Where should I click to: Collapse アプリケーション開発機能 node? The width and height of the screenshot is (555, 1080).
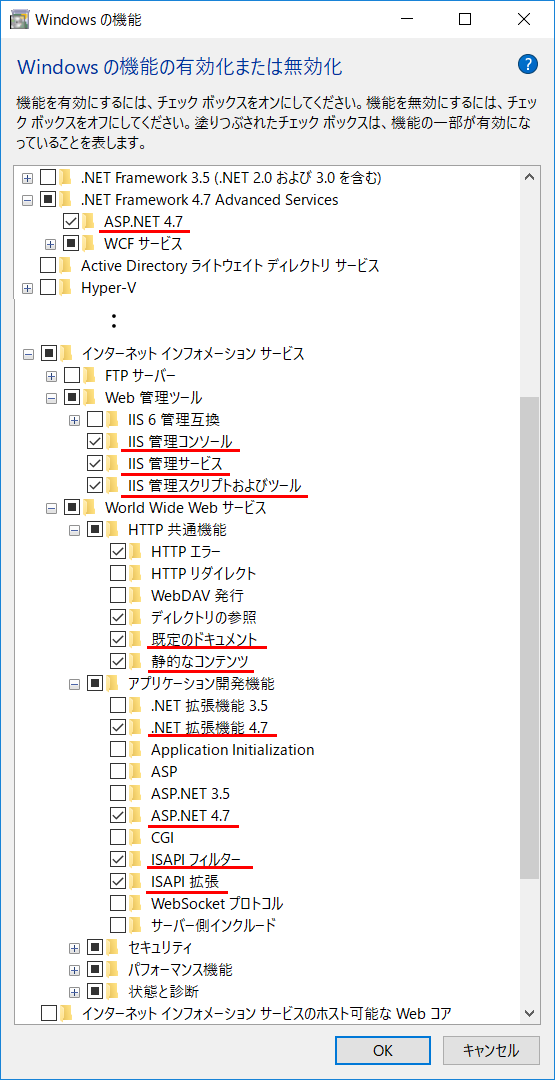tap(74, 685)
